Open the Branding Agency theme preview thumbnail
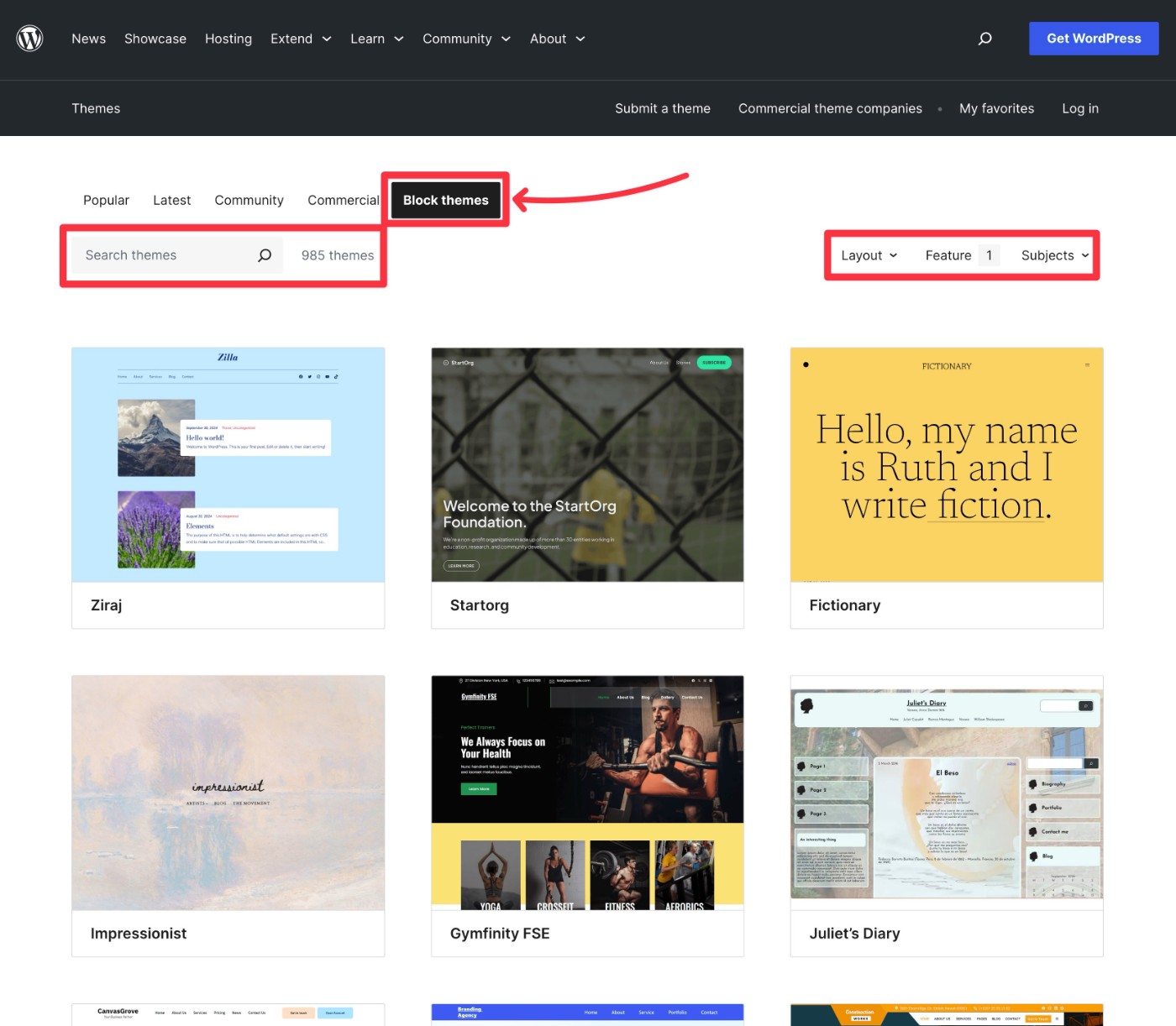Image resolution: width=1176 pixels, height=1026 pixels. pos(587,1014)
